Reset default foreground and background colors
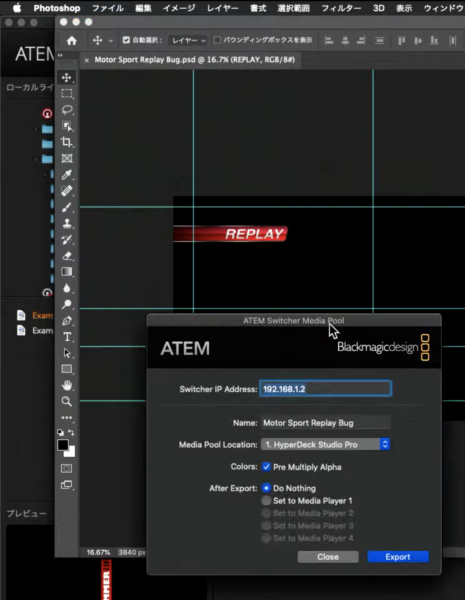This screenshot has width=465, height=600. click(60, 432)
